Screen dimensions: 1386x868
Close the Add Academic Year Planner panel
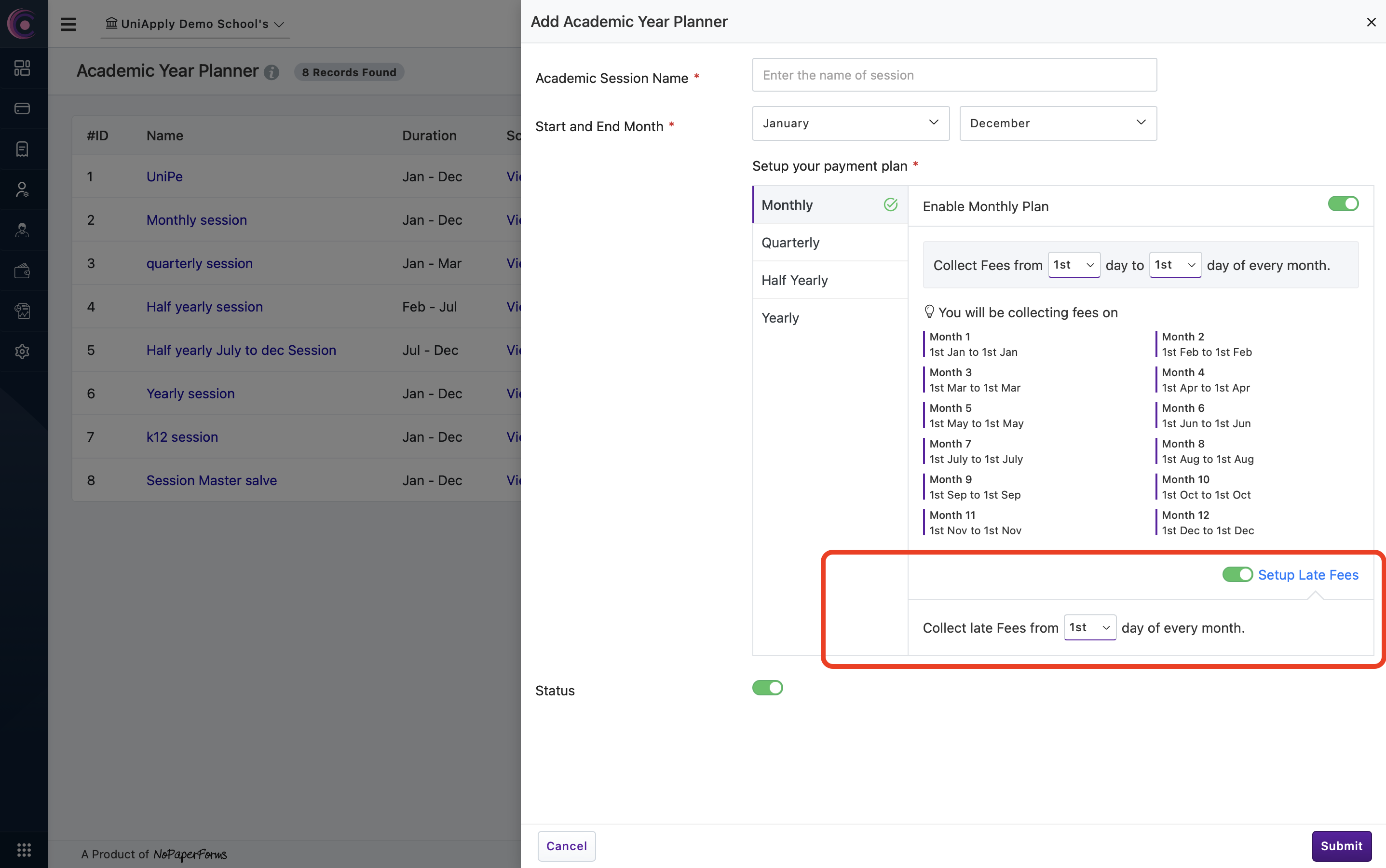point(1371,22)
